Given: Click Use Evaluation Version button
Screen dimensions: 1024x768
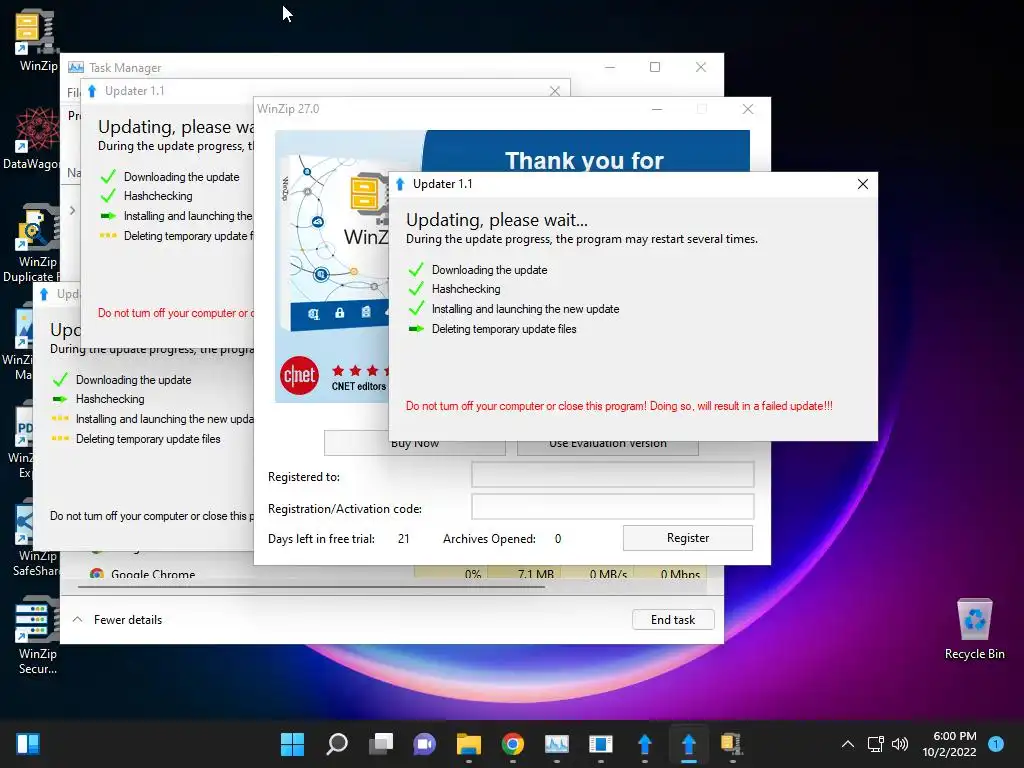Looking at the screenshot, I should coord(607,447).
